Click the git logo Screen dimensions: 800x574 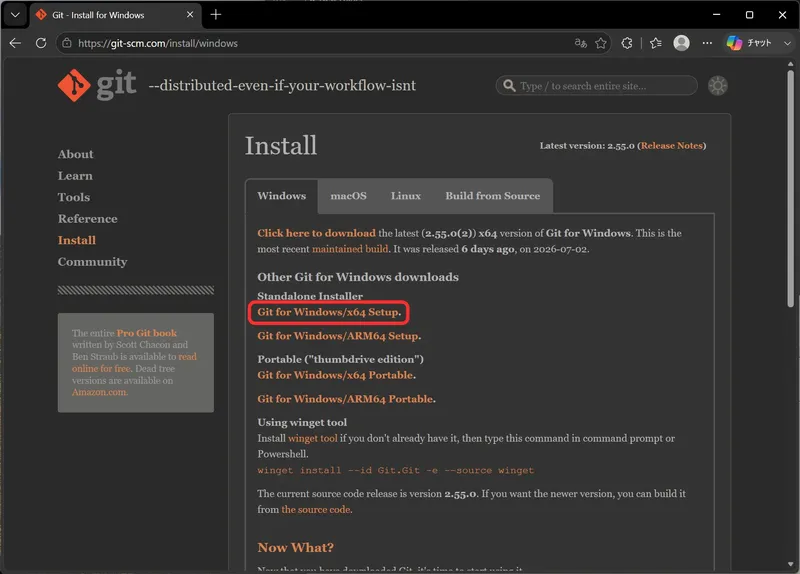point(96,85)
